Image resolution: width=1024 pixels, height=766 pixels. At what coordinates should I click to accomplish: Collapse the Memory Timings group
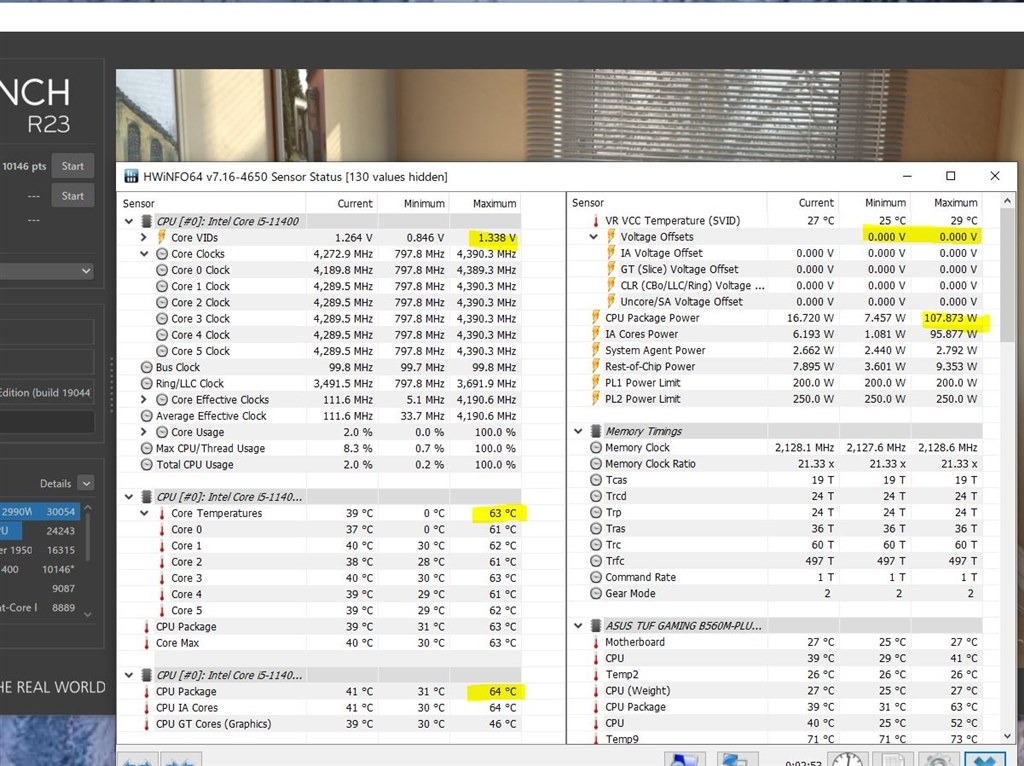click(x=578, y=431)
